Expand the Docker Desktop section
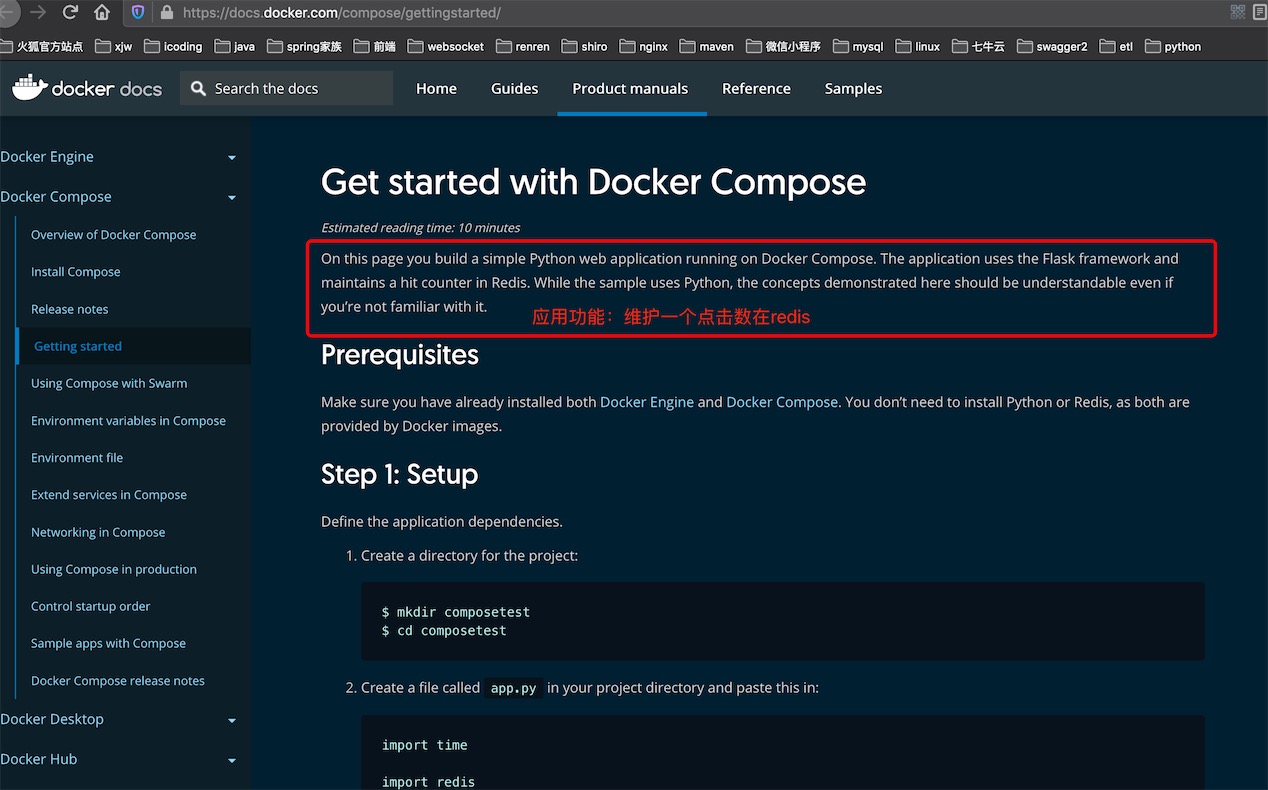 pos(232,720)
